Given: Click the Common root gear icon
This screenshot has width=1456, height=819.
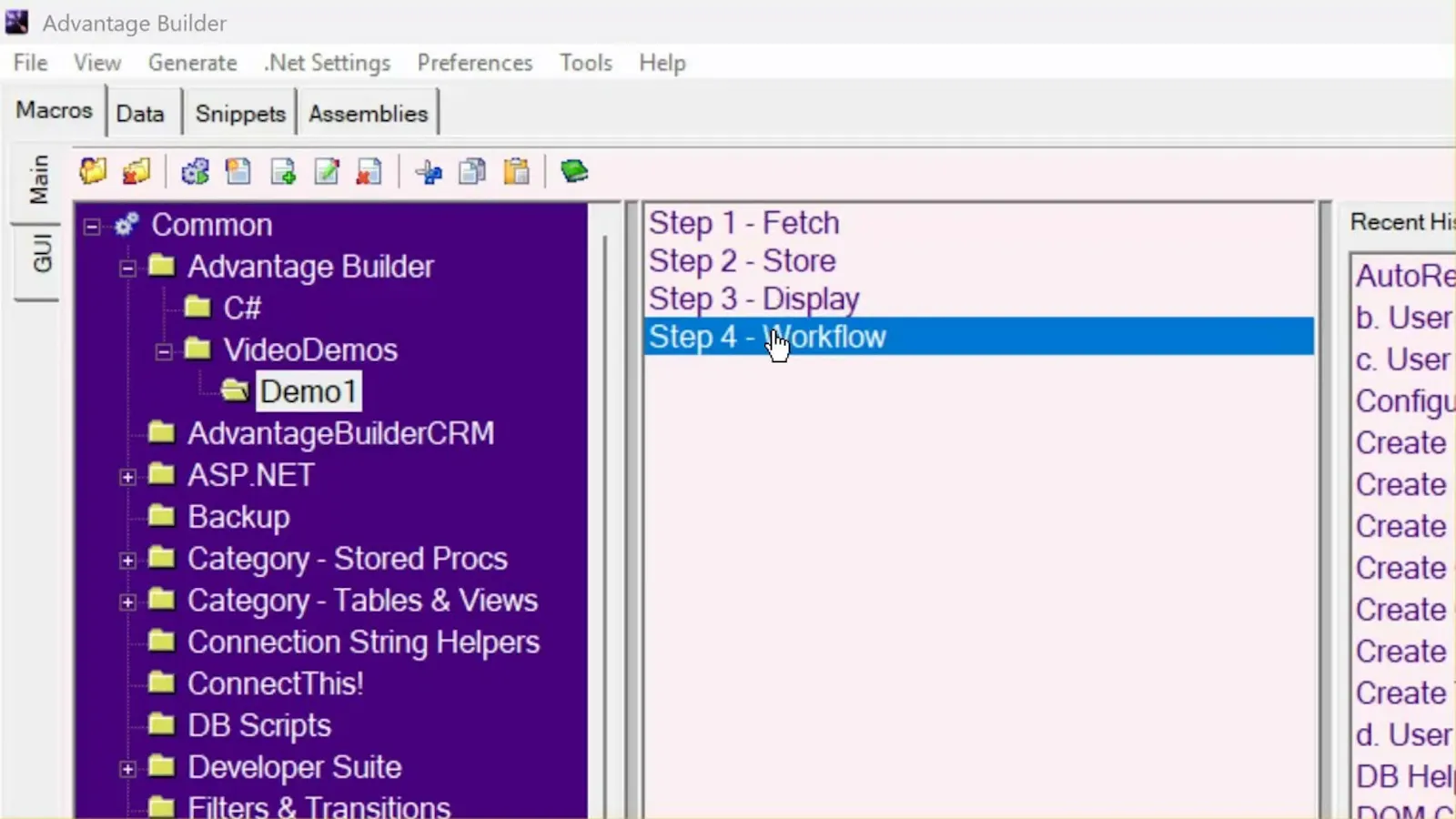Looking at the screenshot, I should (x=126, y=224).
